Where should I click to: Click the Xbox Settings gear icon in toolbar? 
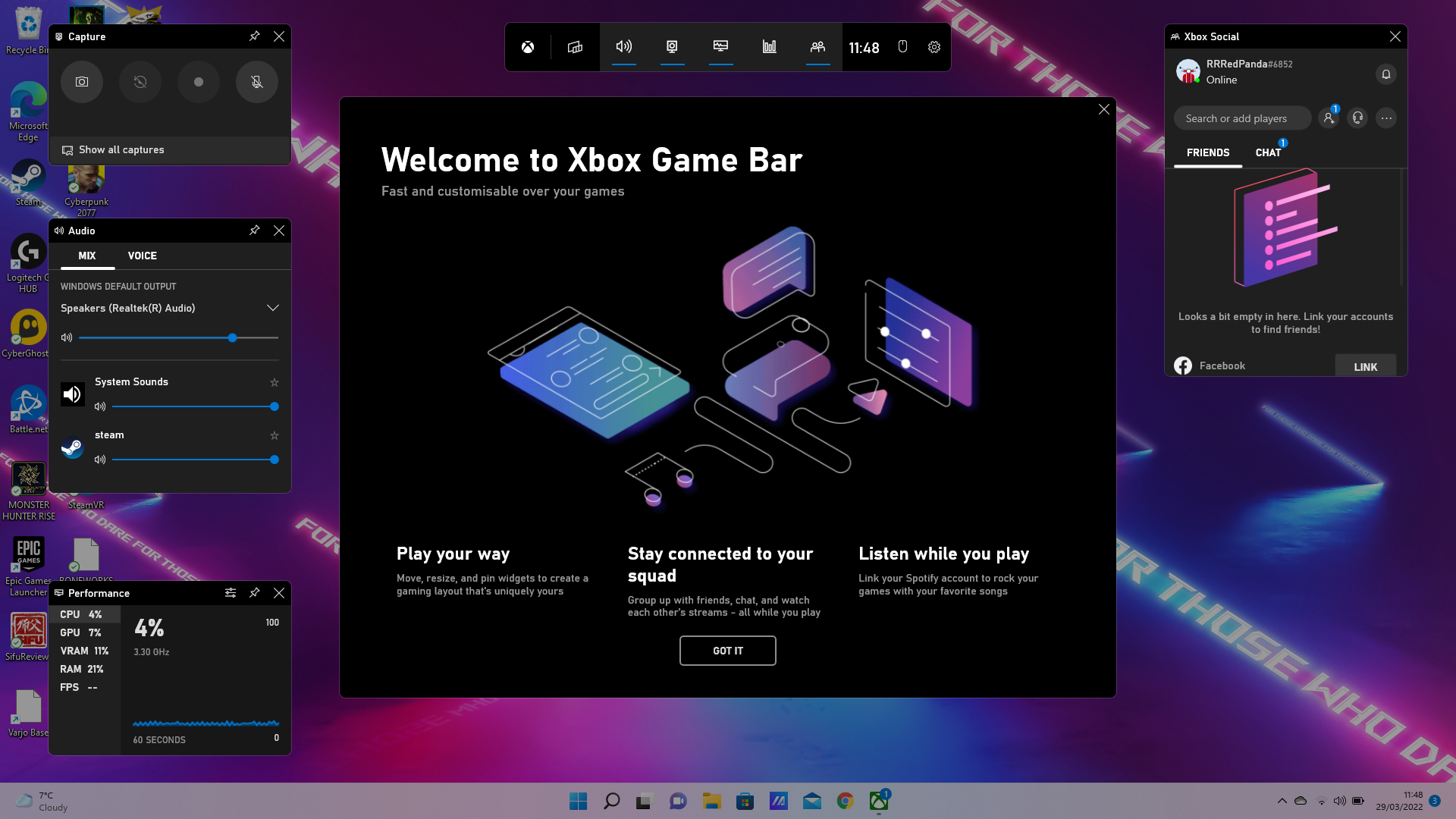coord(932,47)
